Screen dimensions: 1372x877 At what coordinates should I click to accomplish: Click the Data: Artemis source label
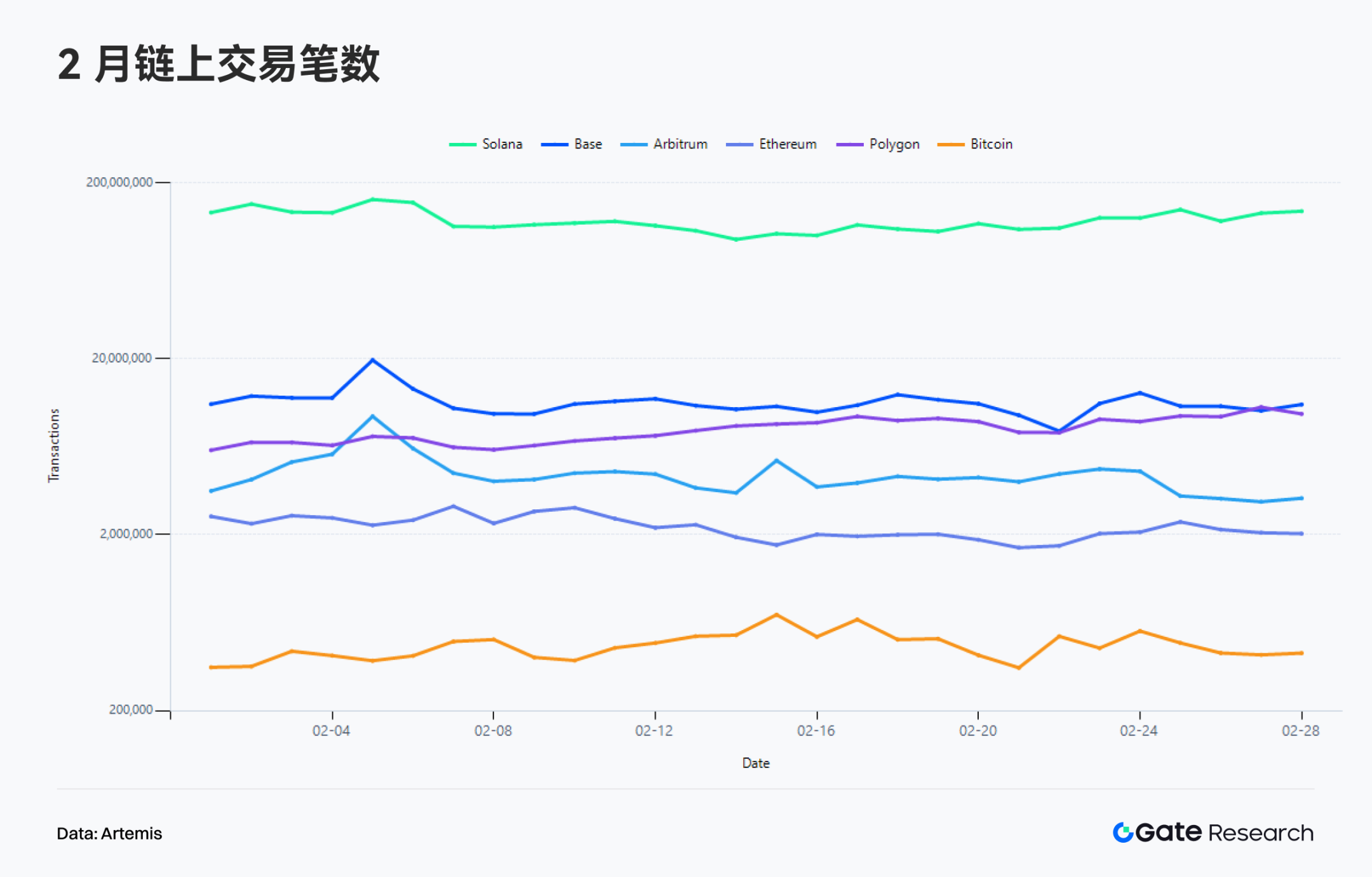[109, 833]
